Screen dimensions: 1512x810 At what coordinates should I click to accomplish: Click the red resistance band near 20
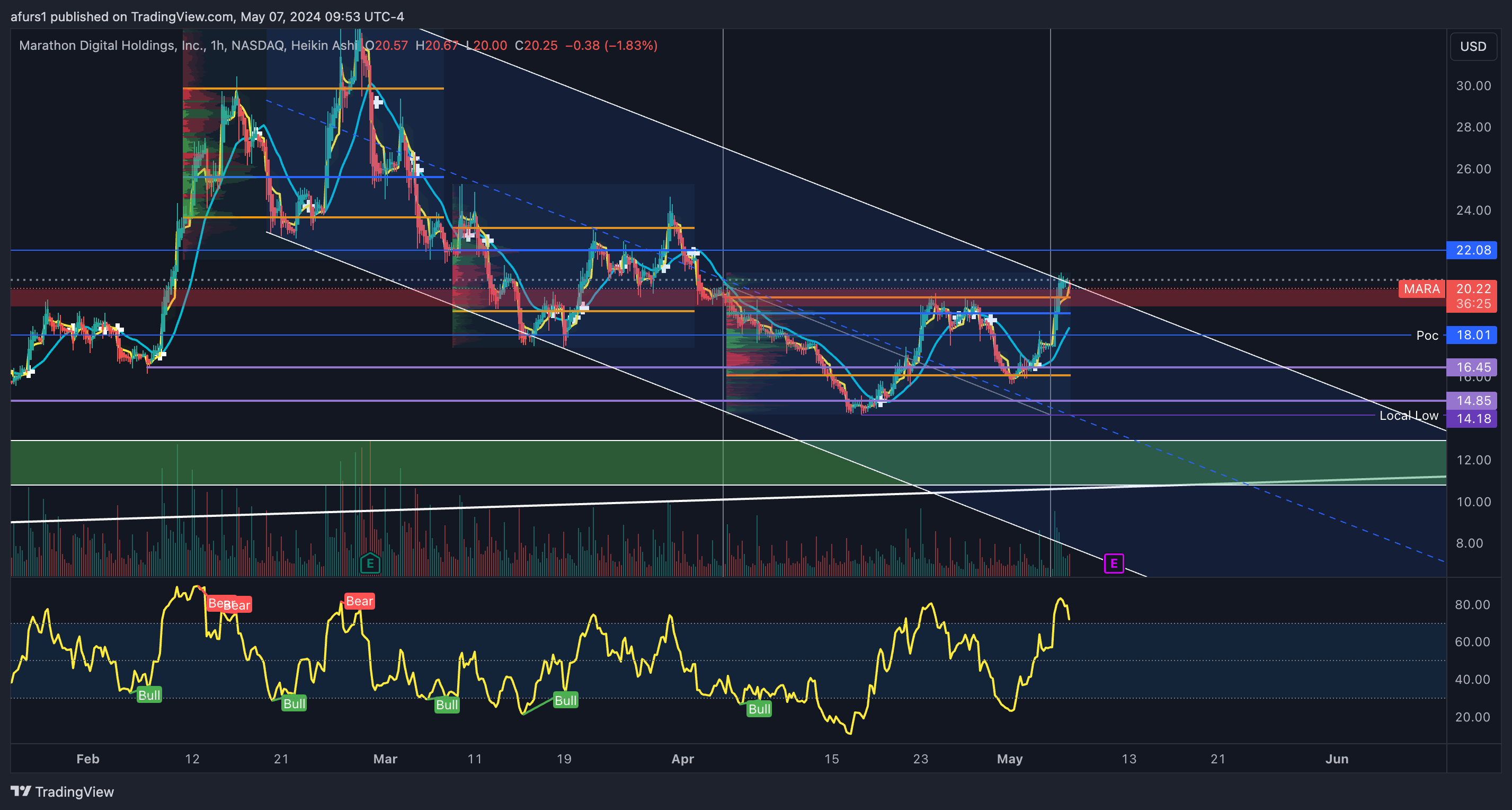point(728,297)
